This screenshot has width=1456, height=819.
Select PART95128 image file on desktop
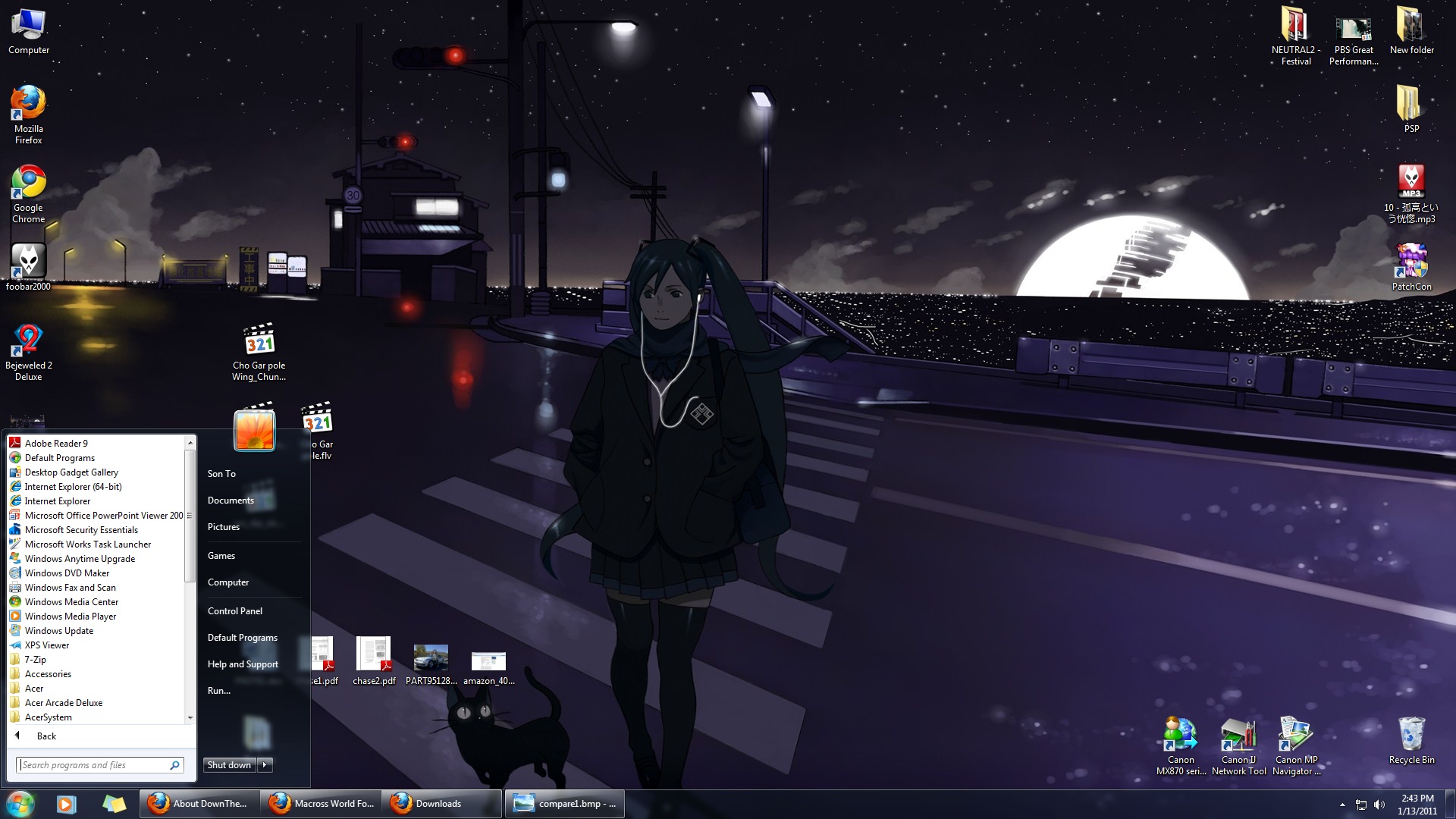click(431, 664)
